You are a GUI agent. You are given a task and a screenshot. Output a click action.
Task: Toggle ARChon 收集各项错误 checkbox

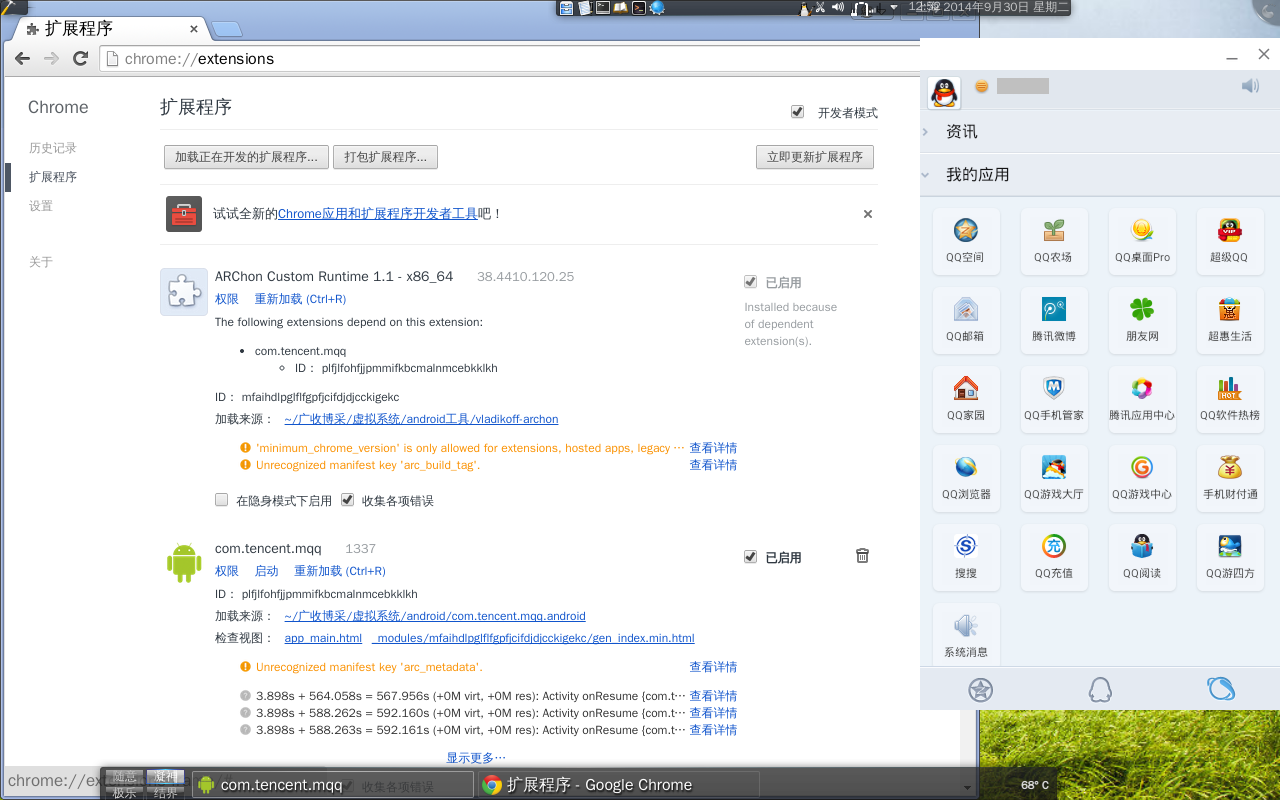click(x=347, y=500)
